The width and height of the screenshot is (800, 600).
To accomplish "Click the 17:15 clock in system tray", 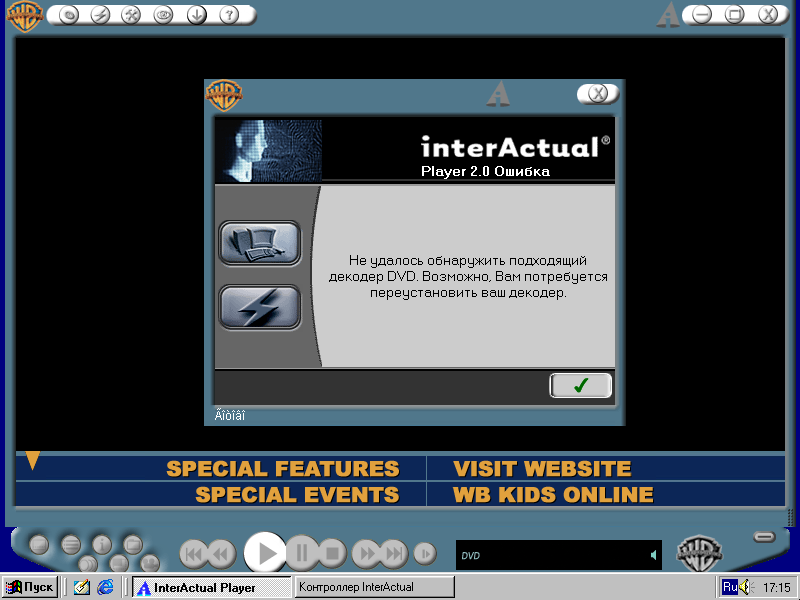I will pyautogui.click(x=777, y=588).
